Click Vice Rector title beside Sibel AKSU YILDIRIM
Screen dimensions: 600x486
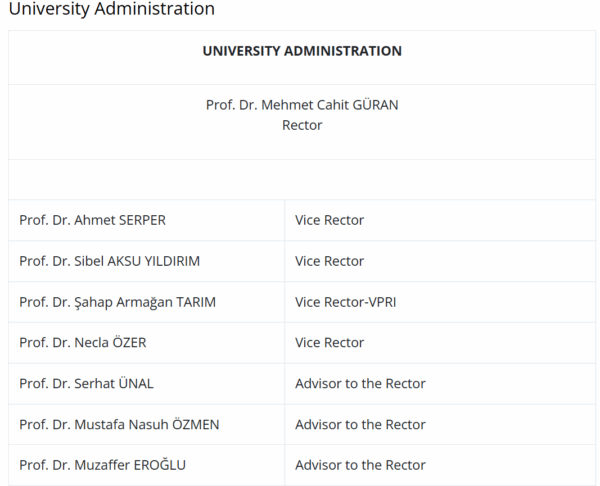(329, 261)
